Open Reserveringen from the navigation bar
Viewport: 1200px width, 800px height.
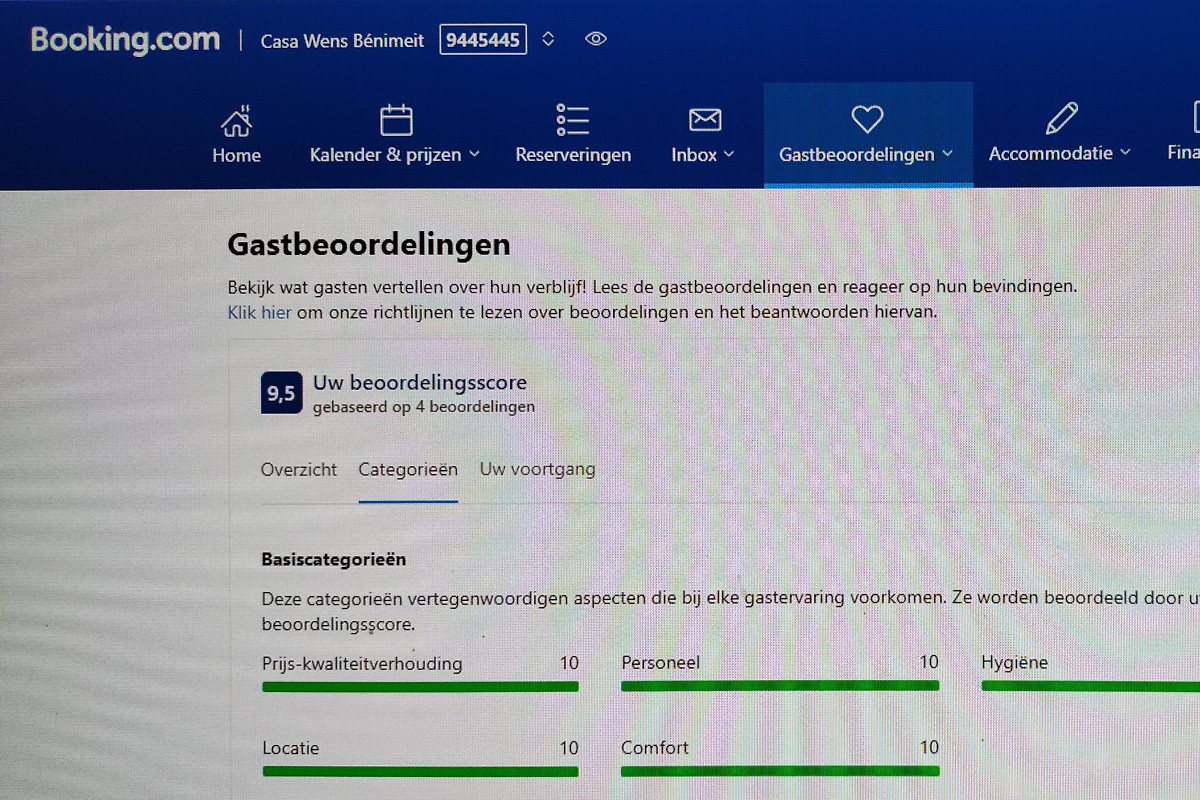click(x=573, y=155)
